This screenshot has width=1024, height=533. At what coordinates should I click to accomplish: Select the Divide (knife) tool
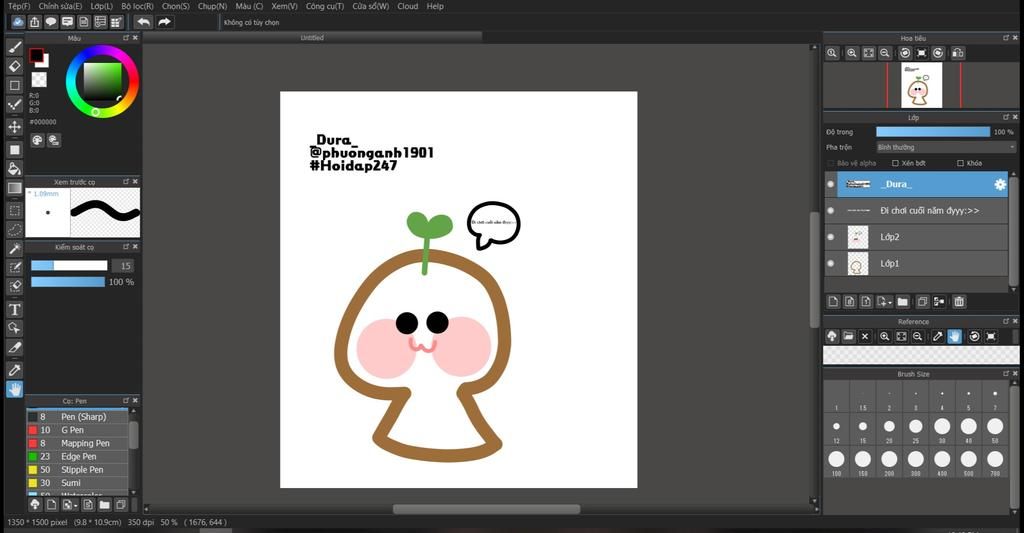click(14, 347)
